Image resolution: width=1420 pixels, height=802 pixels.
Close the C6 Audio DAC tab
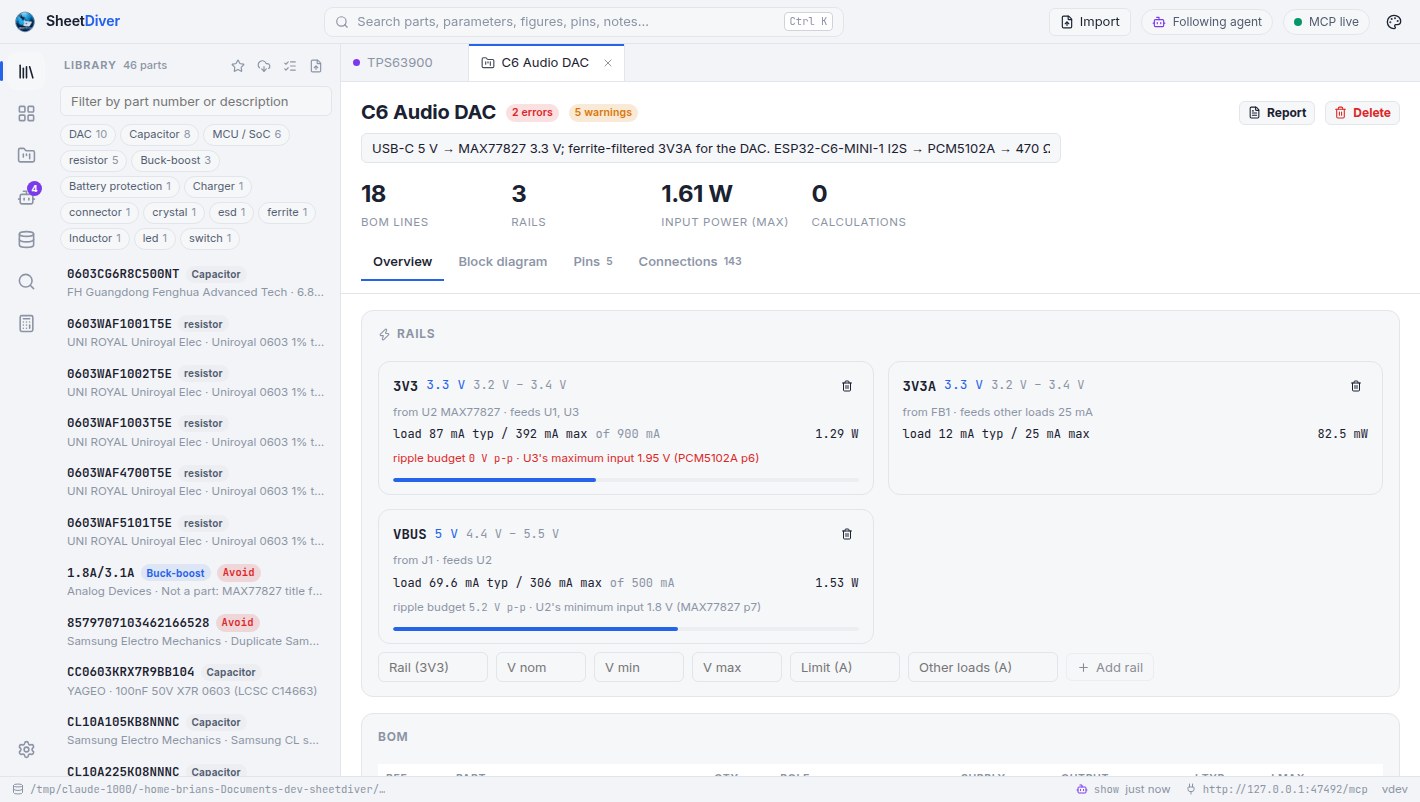607,63
